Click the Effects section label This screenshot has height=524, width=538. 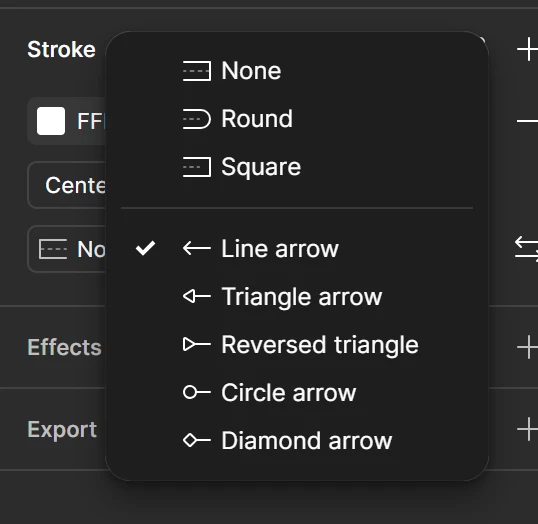pyautogui.click(x=64, y=347)
